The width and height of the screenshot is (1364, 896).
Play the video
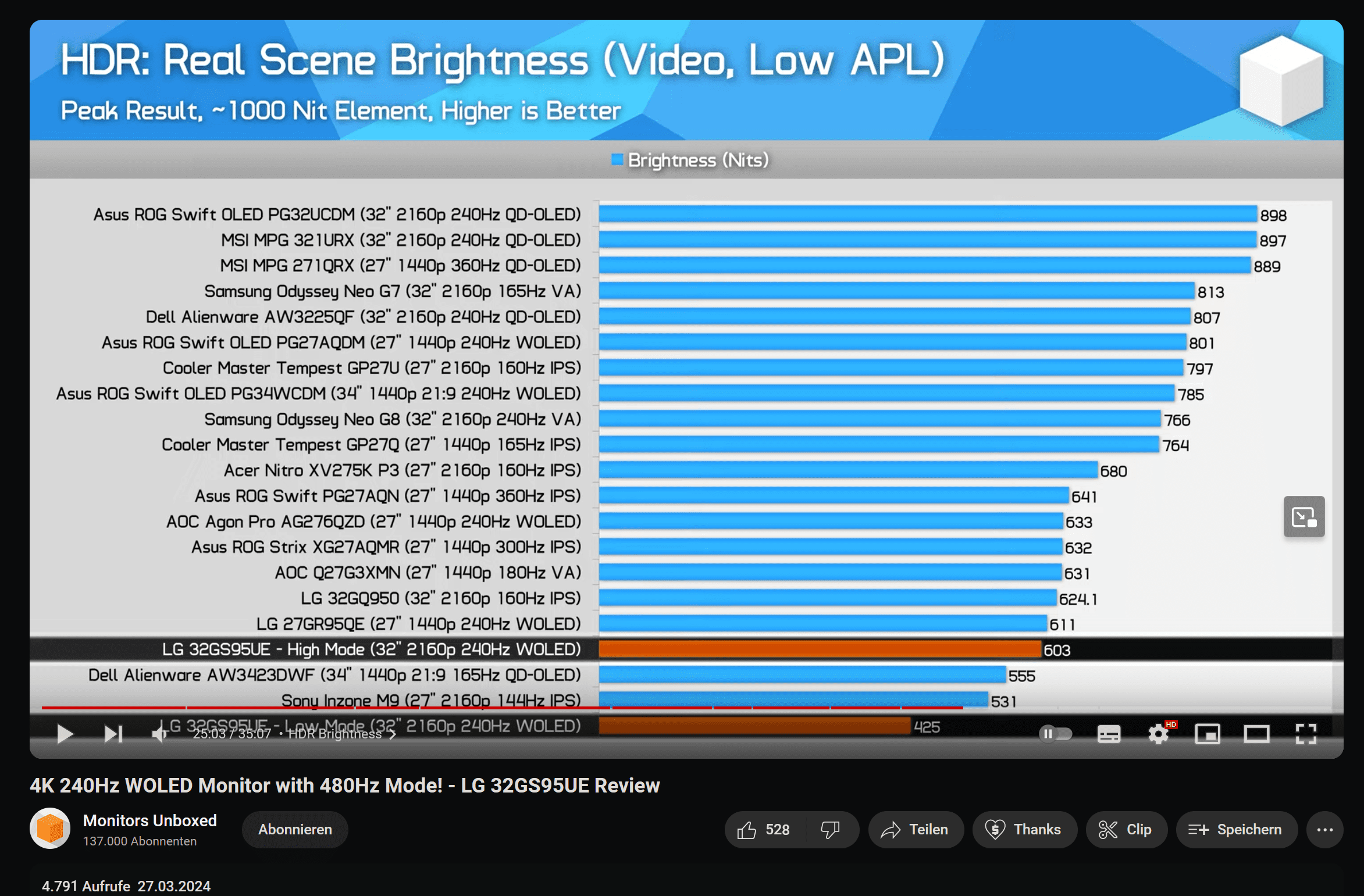pos(65,734)
